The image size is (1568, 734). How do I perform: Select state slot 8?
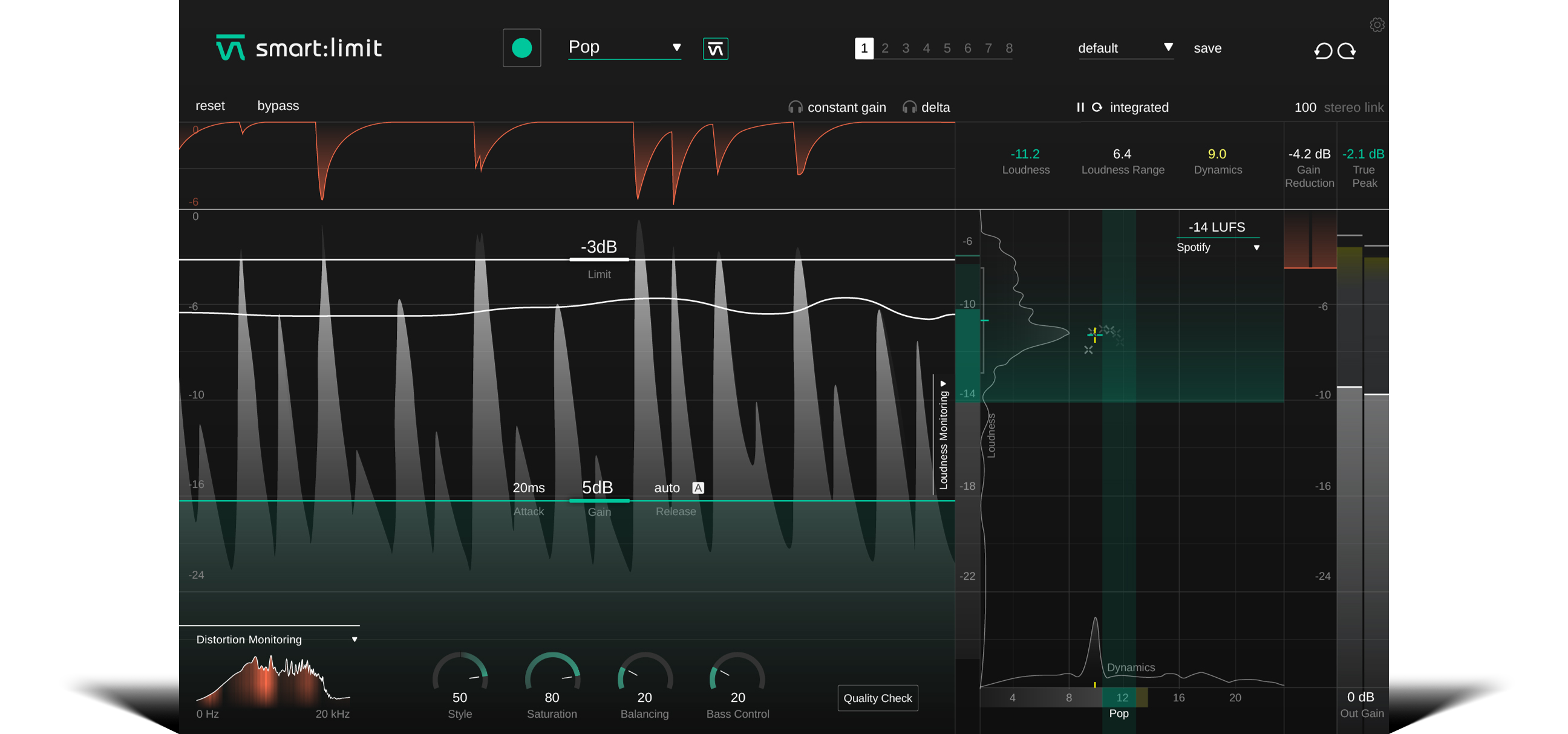pyautogui.click(x=1008, y=48)
